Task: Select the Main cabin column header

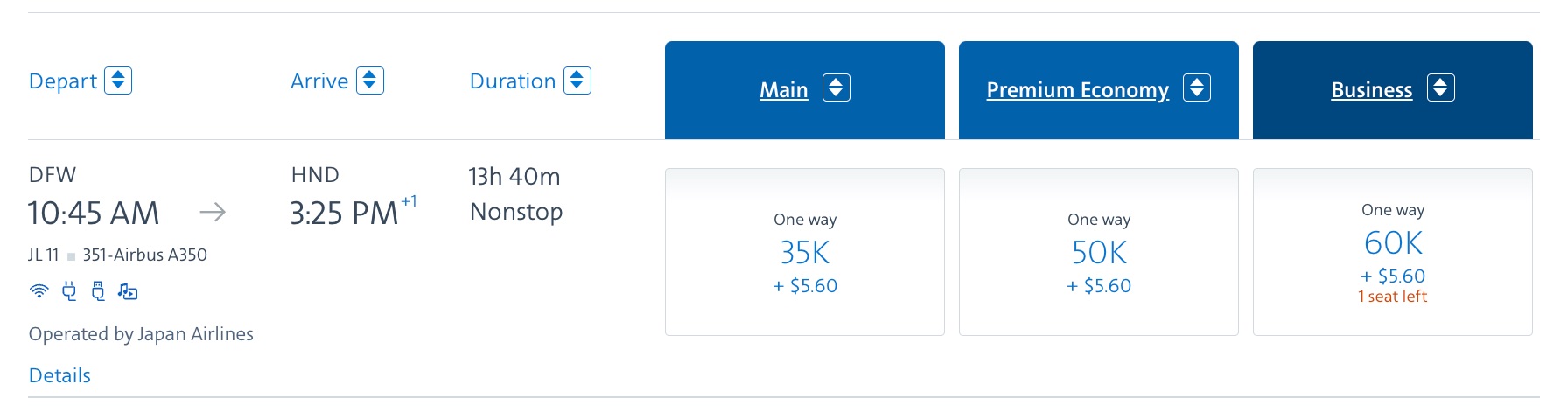Action: (784, 90)
